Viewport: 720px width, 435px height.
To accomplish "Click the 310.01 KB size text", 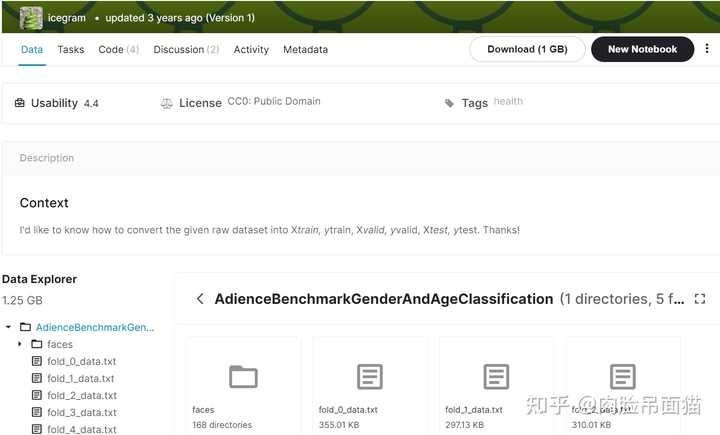I will pos(591,425).
